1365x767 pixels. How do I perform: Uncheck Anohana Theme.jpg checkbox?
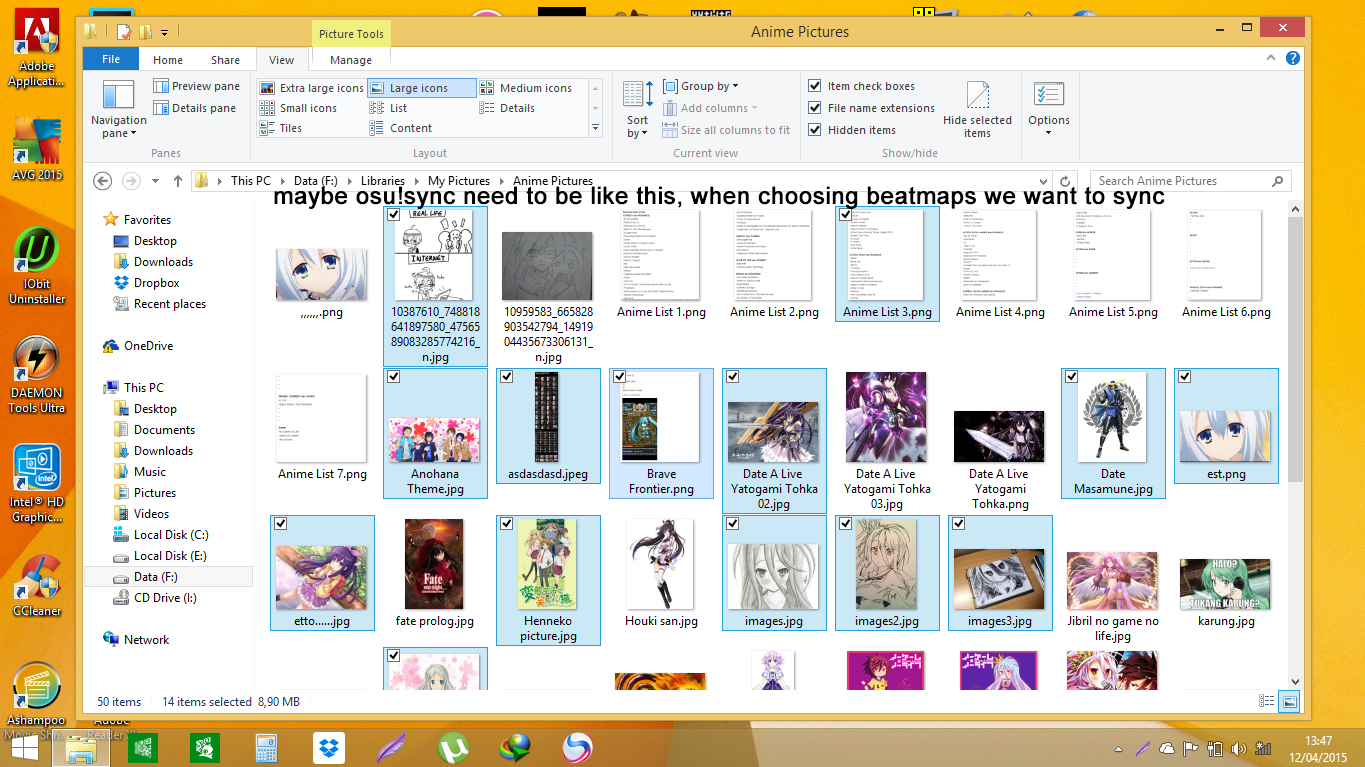[x=394, y=377]
